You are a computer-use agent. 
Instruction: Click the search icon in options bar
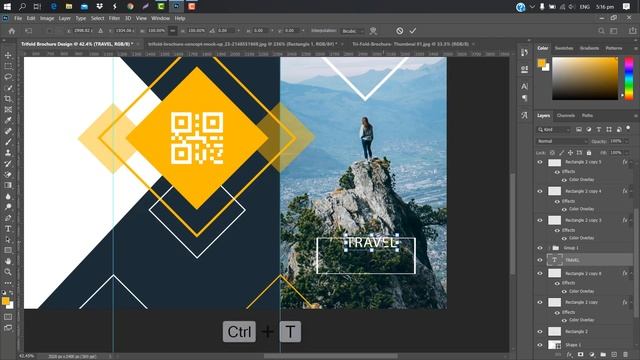coord(601,31)
